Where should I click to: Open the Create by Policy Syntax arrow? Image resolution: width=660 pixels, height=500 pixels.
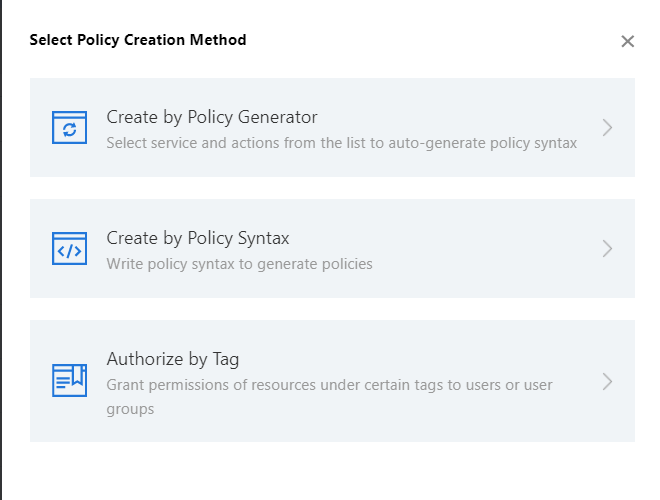pyautogui.click(x=607, y=249)
